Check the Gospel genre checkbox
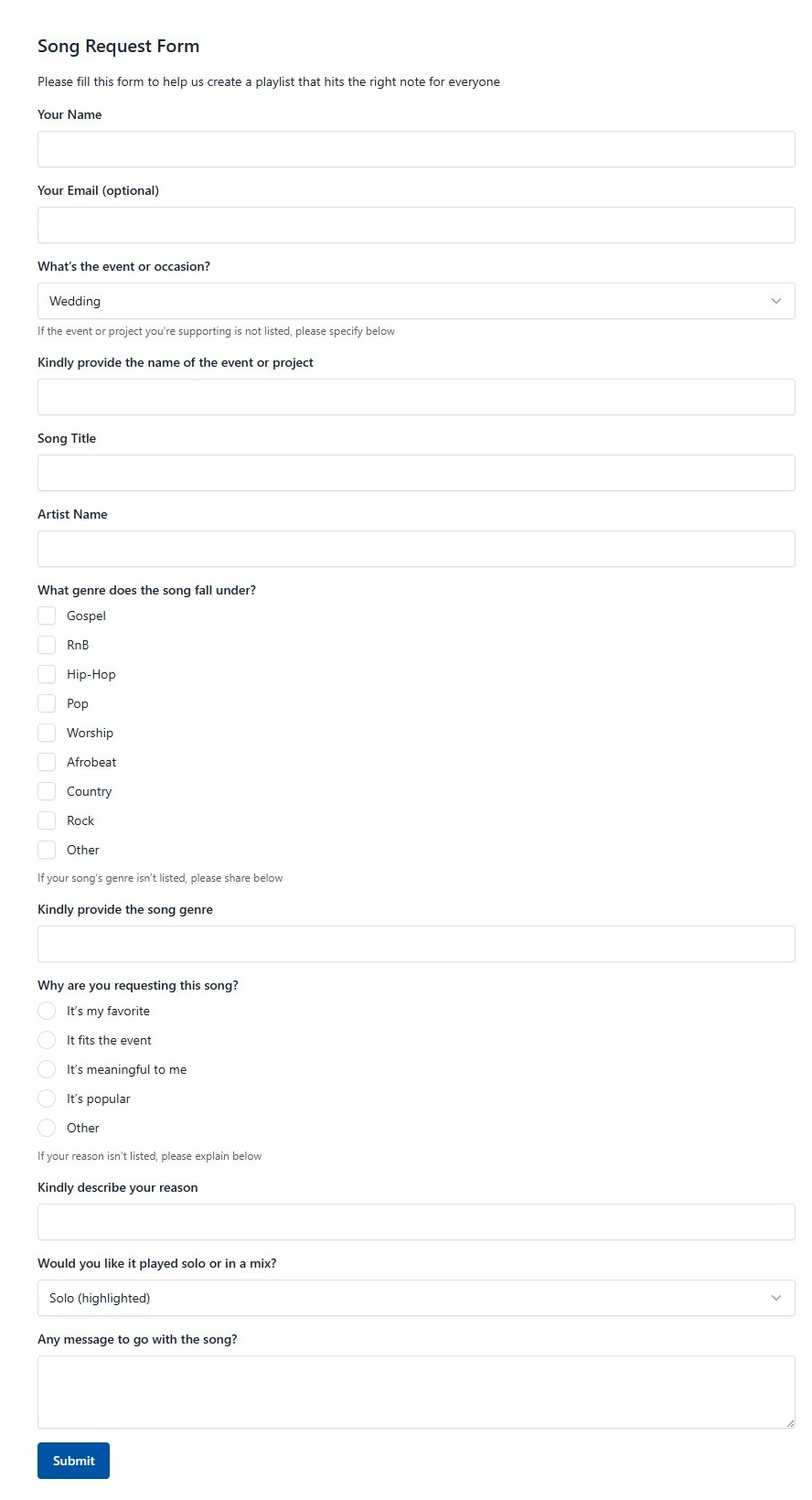The image size is (812, 1500). [x=47, y=616]
